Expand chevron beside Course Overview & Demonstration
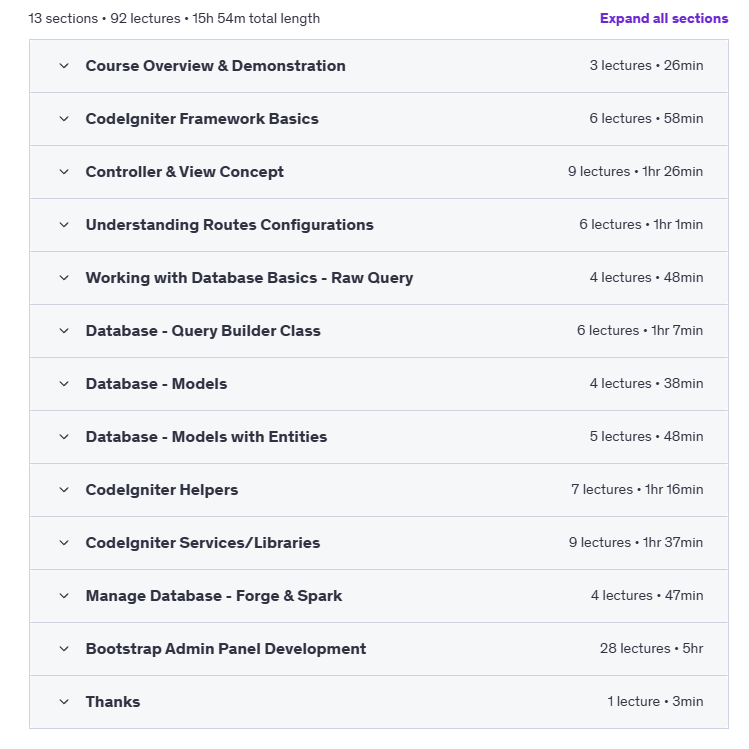This screenshot has width=749, height=749. pos(64,66)
